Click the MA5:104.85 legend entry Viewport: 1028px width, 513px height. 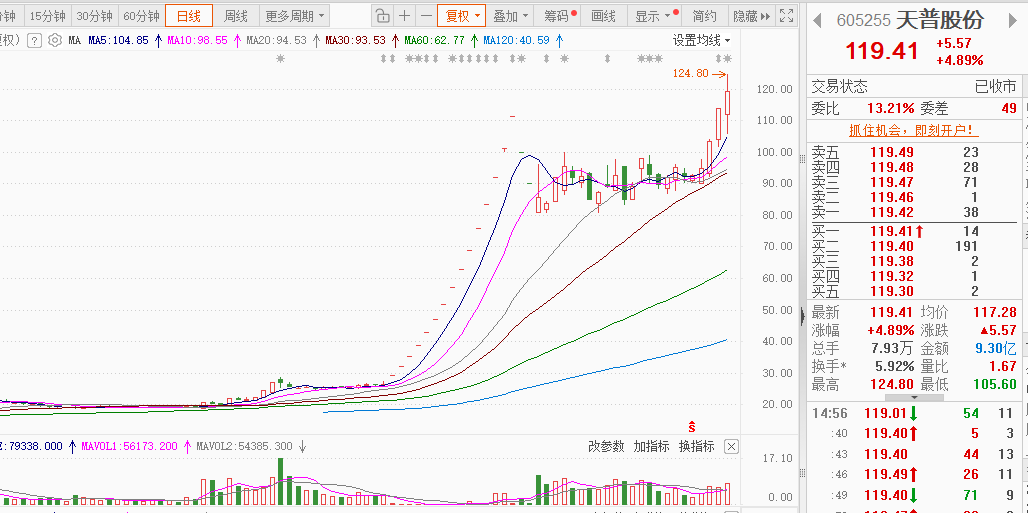(x=119, y=41)
